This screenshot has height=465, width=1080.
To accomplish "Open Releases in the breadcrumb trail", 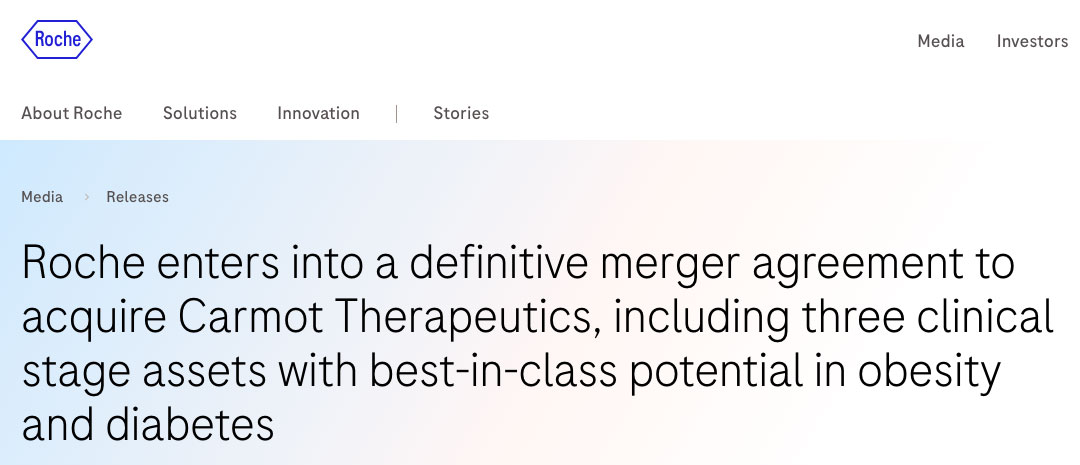I will click(138, 197).
